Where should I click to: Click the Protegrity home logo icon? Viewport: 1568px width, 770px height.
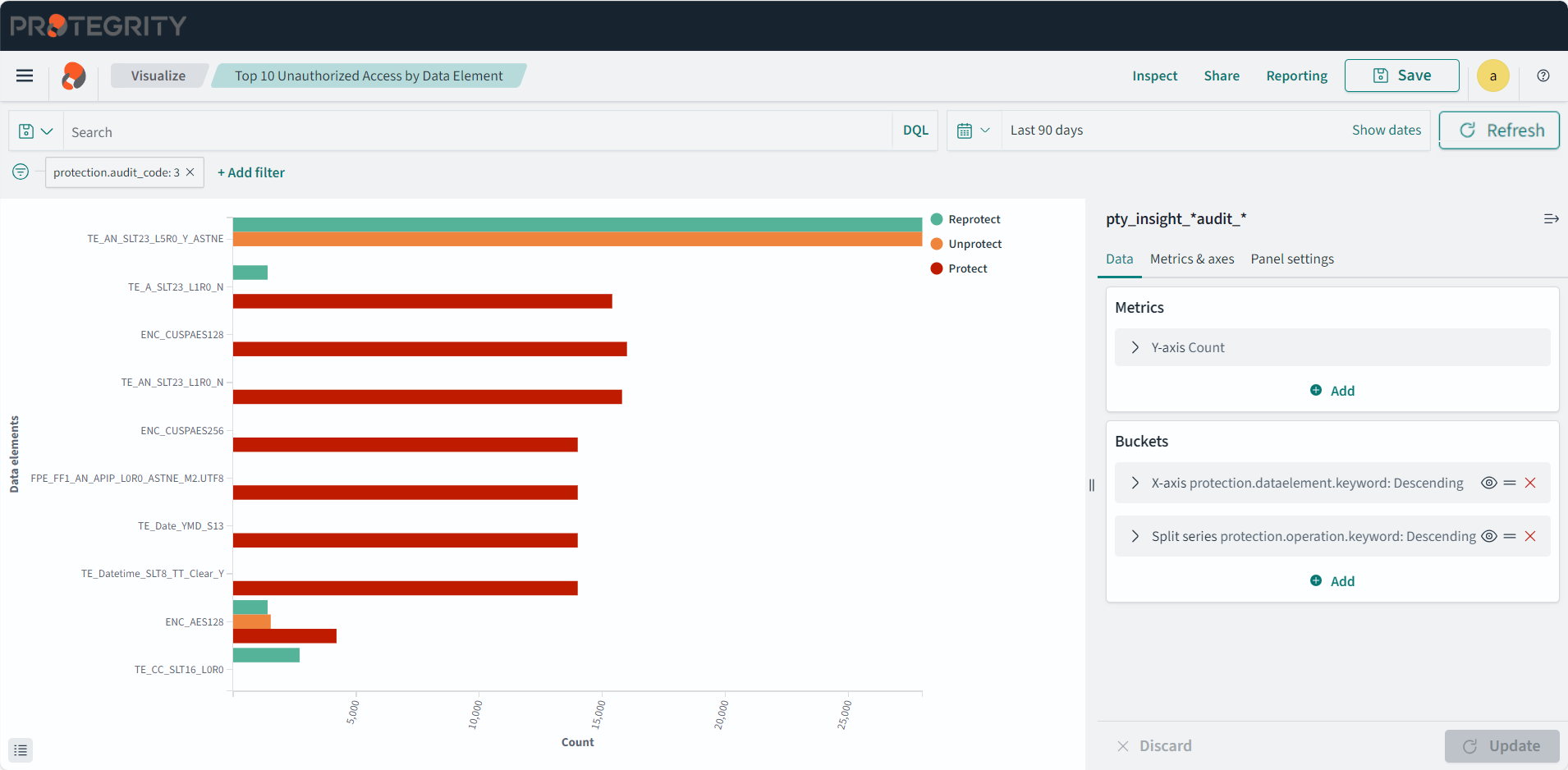pyautogui.click(x=74, y=76)
